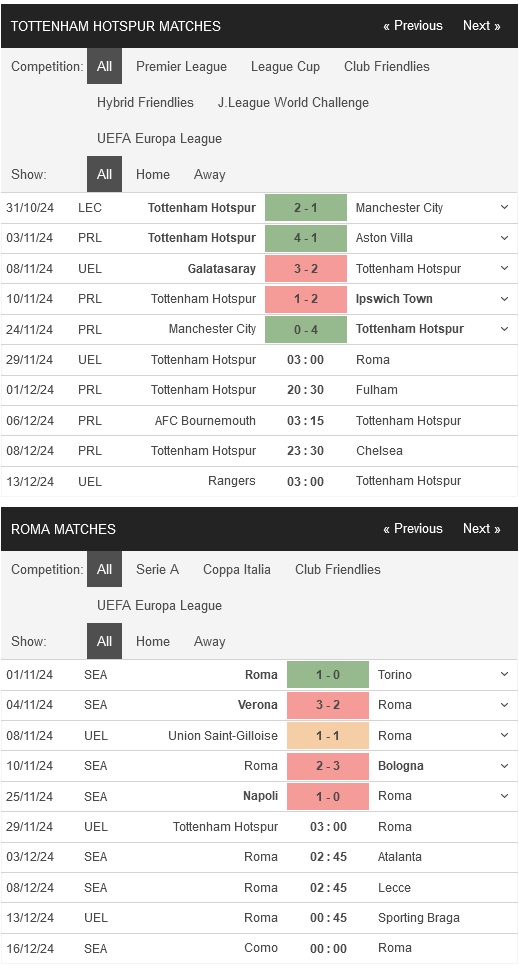Viewport: 519px width, 971px height.
Task: Expand the Tottenham vs Aston Villa match chevron
Action: pos(504,238)
